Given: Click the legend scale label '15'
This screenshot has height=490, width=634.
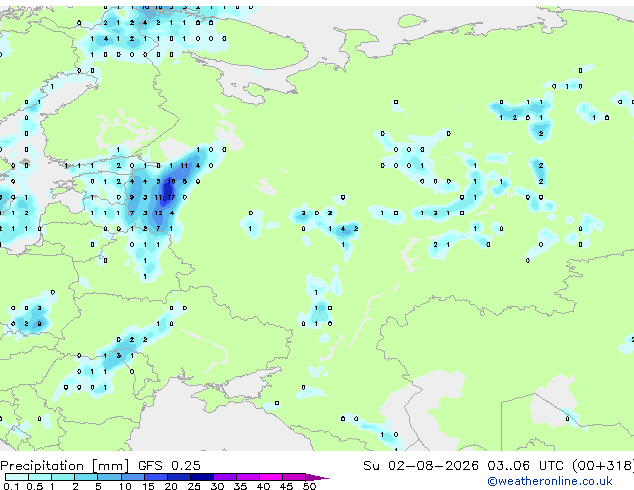Looking at the screenshot, I should [148, 486].
